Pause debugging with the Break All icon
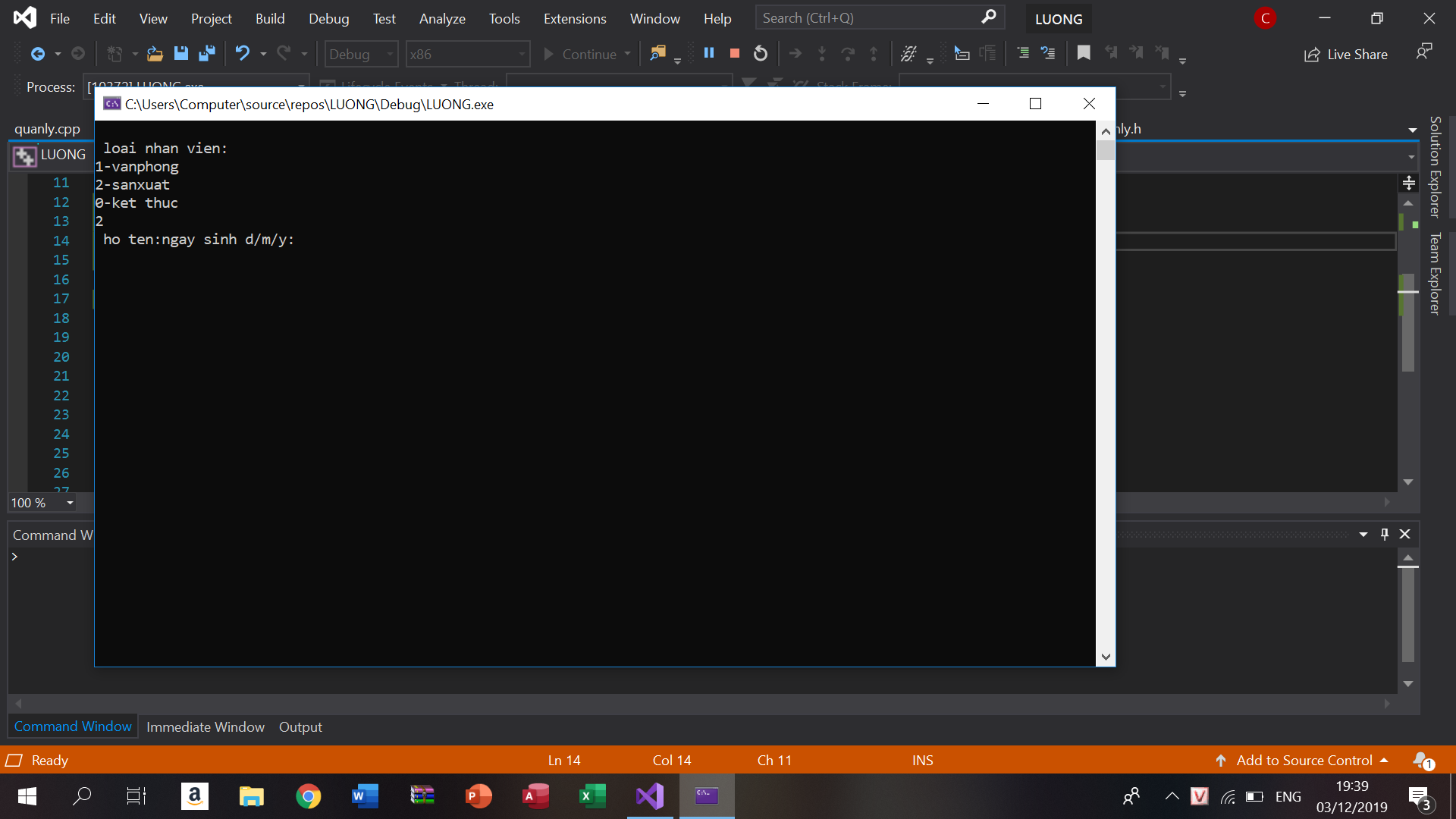This screenshot has height=819, width=1456. 709,53
